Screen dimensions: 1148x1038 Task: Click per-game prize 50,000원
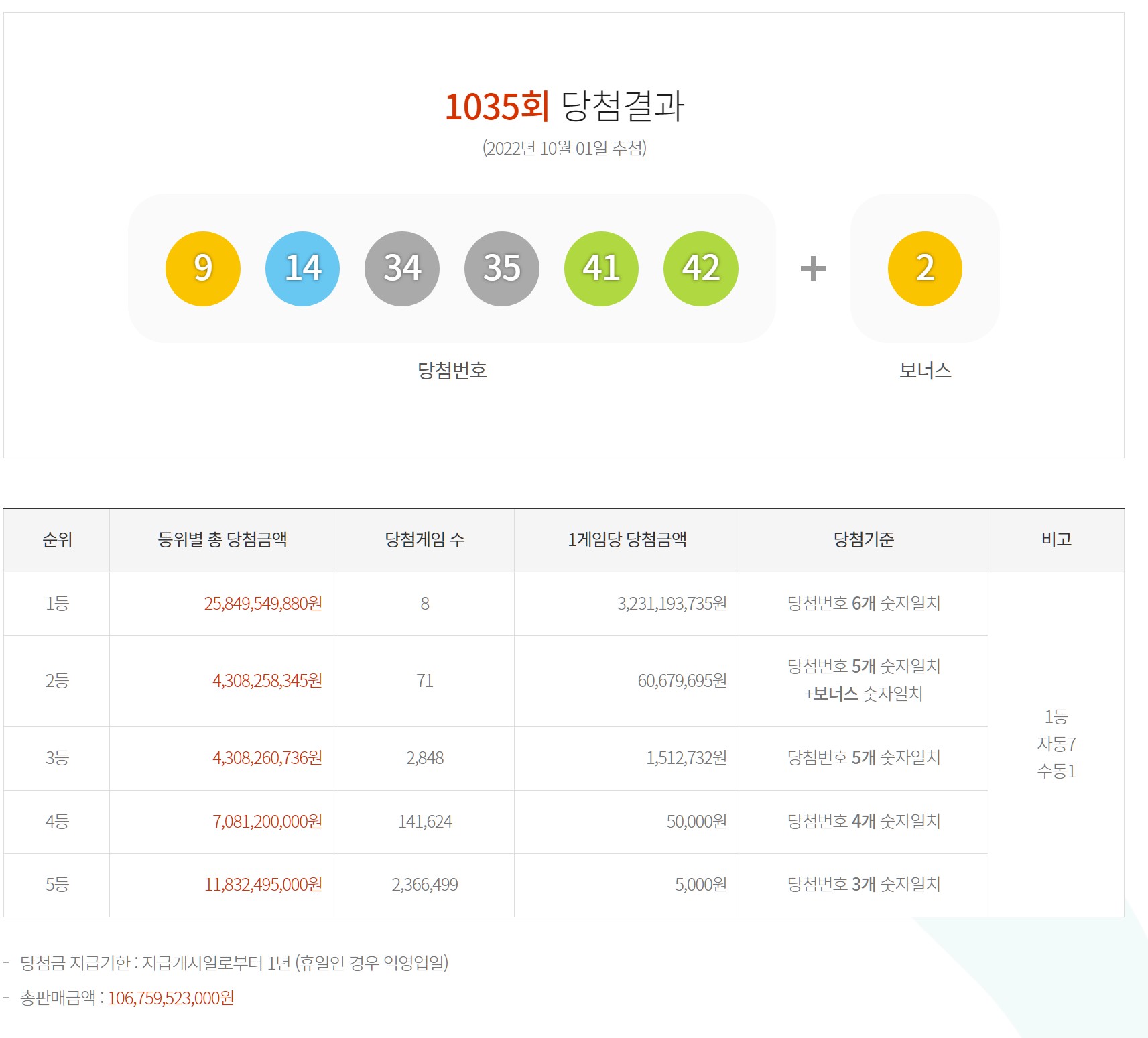696,822
